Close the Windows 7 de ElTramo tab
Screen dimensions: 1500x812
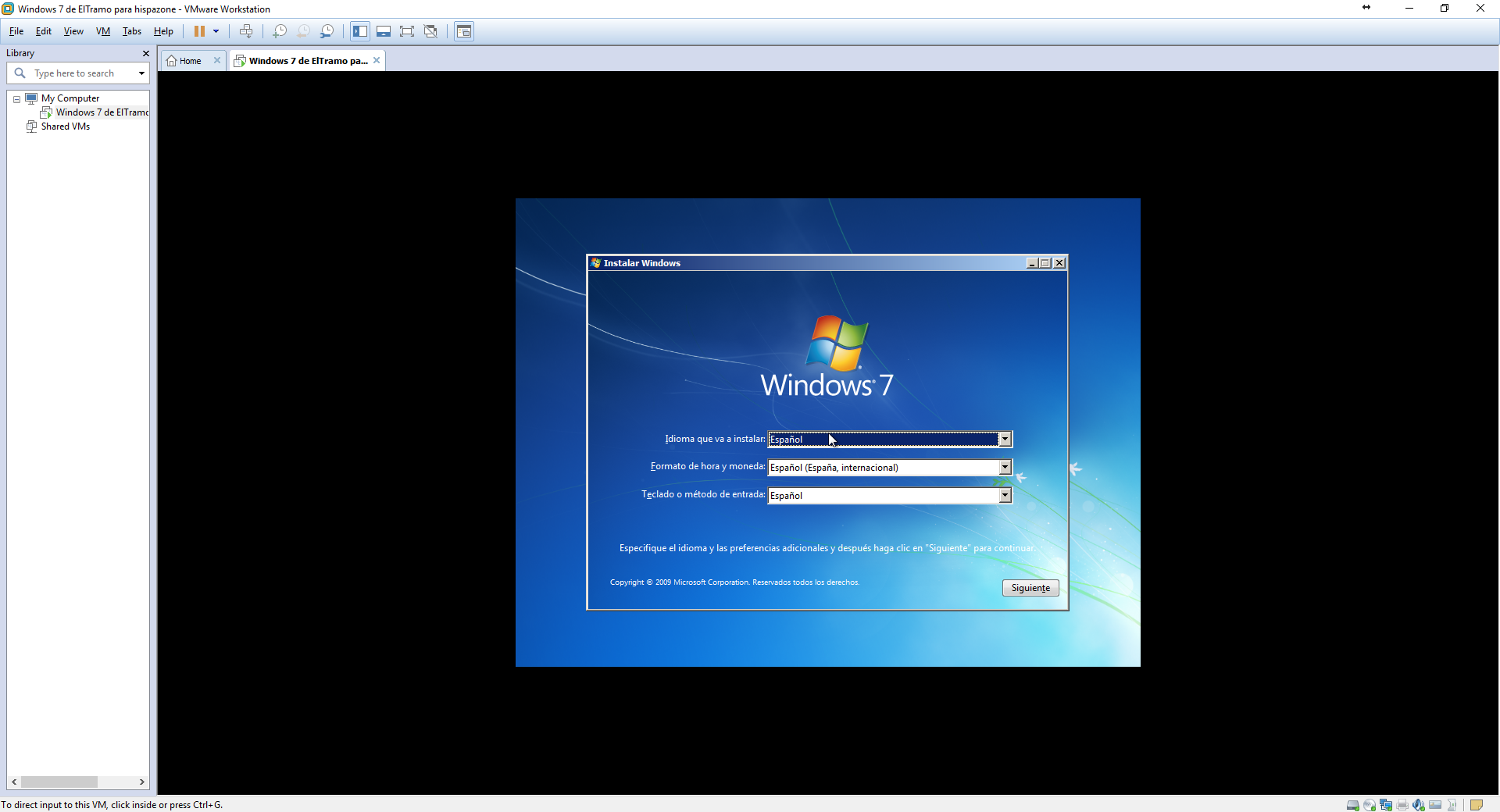point(377,60)
